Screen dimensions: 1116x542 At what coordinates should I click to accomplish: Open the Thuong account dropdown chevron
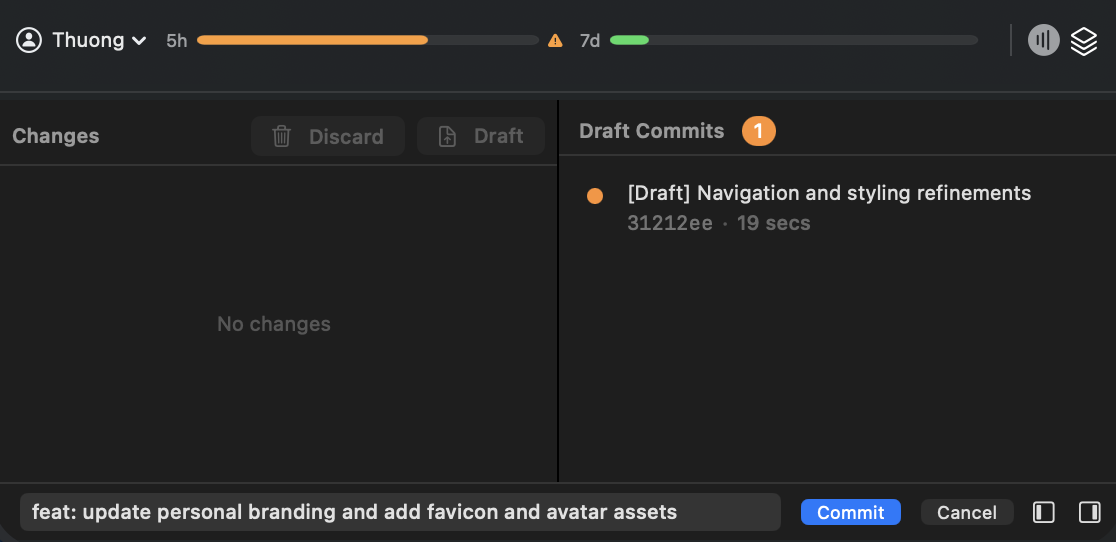139,41
